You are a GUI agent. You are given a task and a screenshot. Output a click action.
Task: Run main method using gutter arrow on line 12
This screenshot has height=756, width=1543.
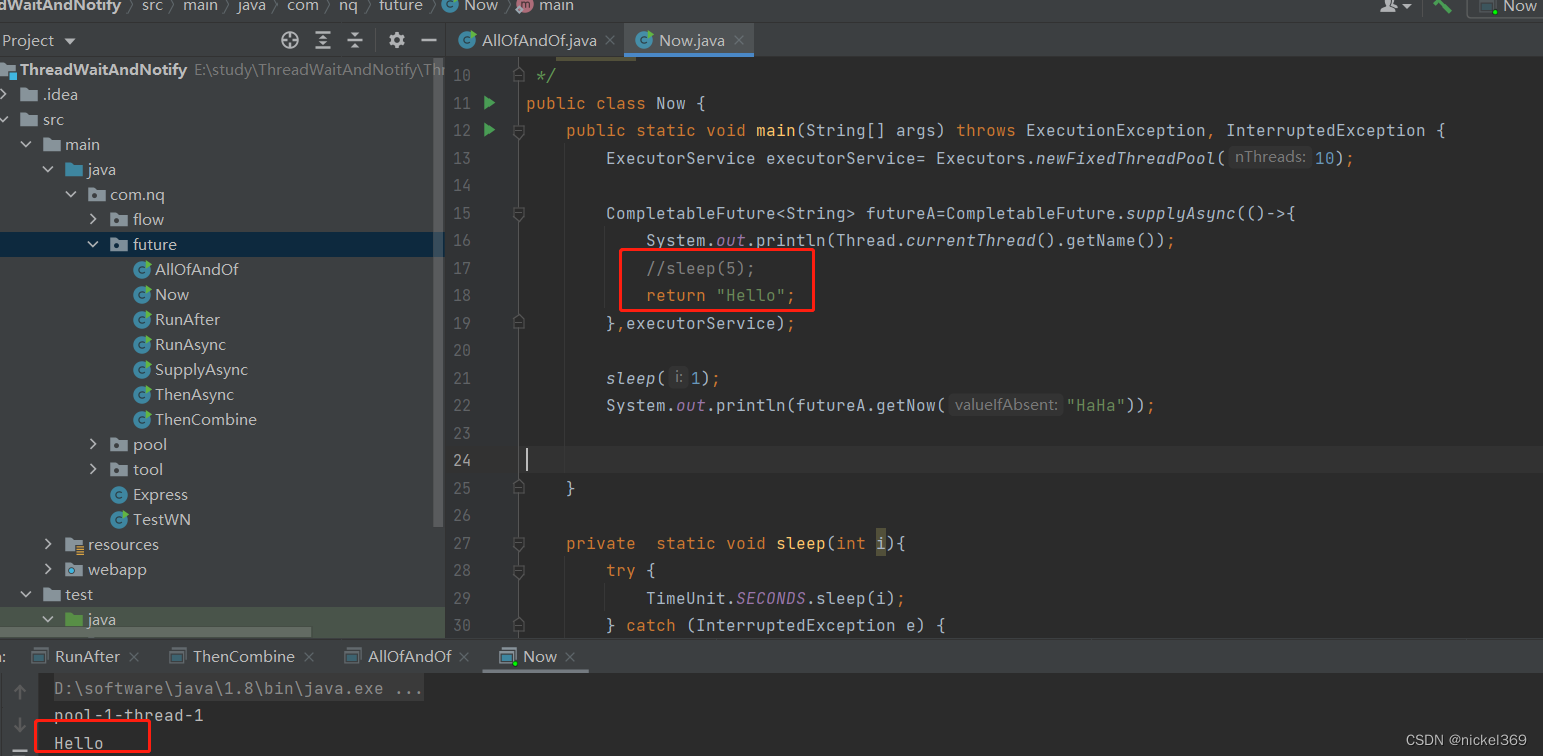tap(489, 129)
